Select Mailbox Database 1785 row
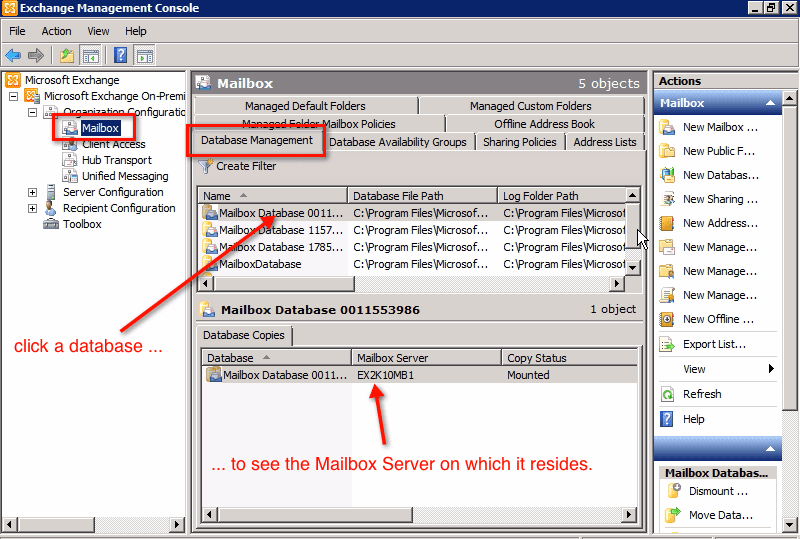 (411, 247)
